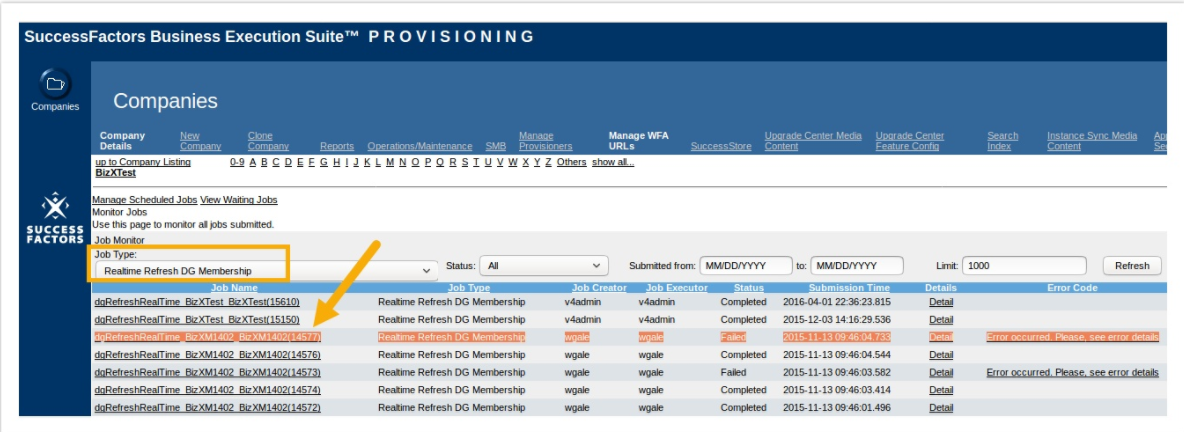Click submission time 2016-04-01 22:36:23.815
The image size is (1184, 432).
click(837, 301)
